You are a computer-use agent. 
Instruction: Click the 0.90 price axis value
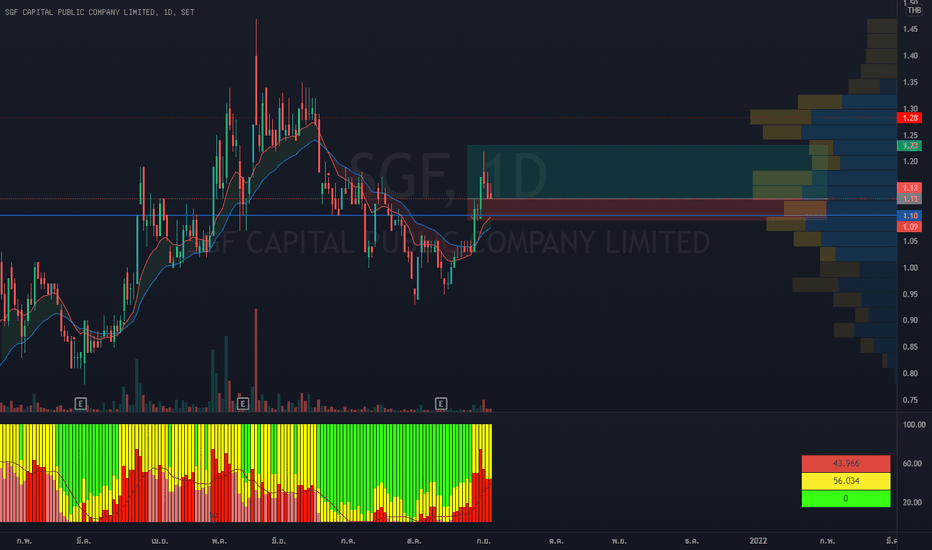pyautogui.click(x=910, y=320)
